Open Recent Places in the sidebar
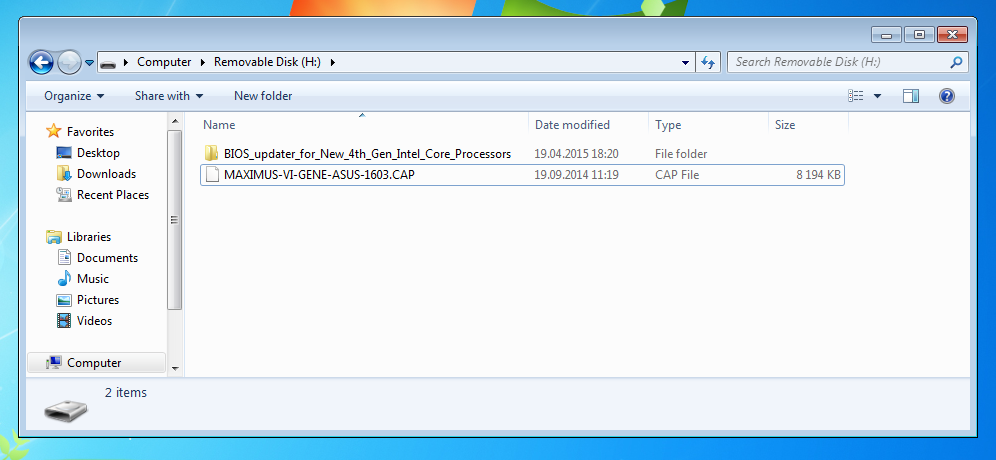This screenshot has height=460, width=996. coord(113,194)
